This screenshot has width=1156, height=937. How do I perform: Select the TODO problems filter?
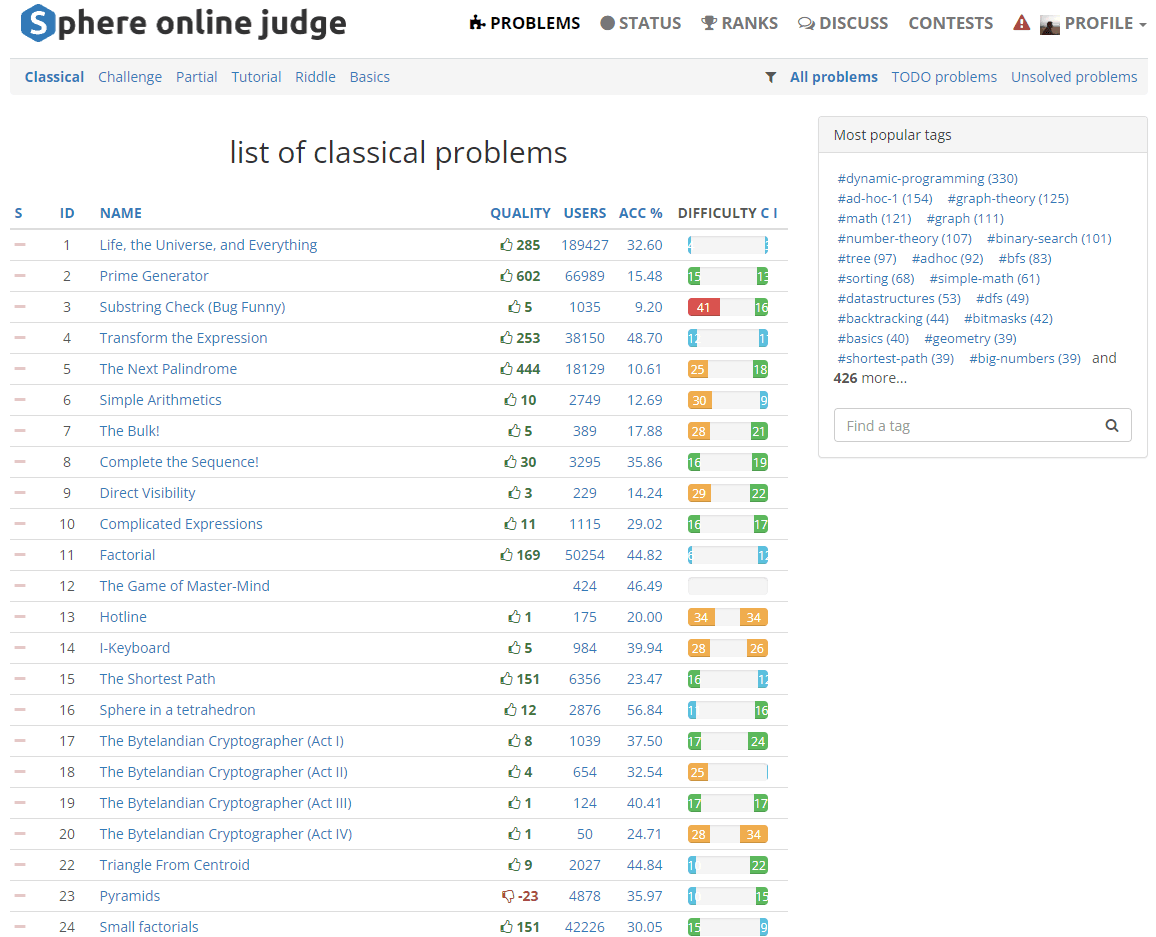pos(944,77)
